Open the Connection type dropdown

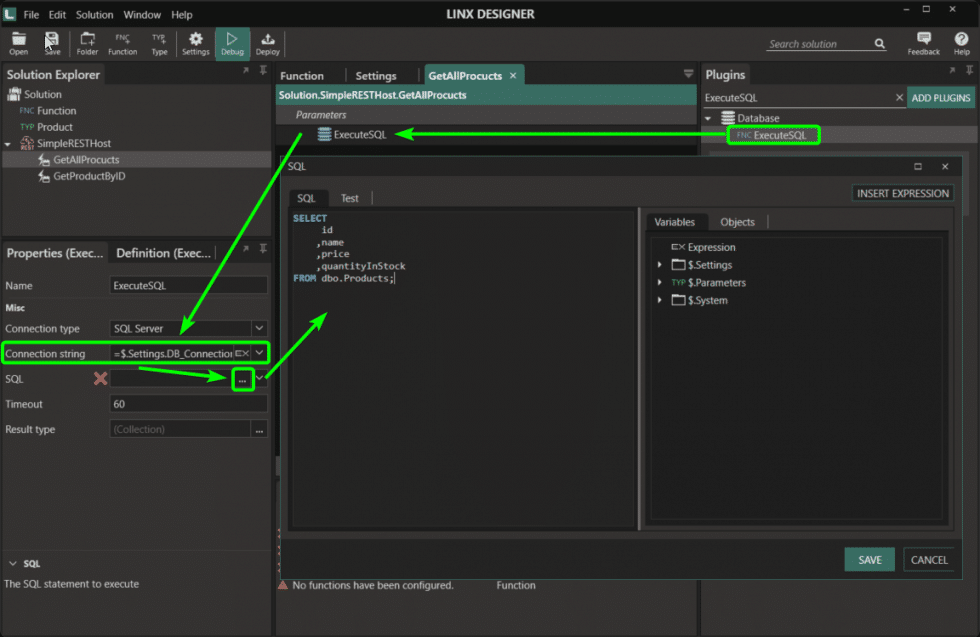click(x=260, y=328)
